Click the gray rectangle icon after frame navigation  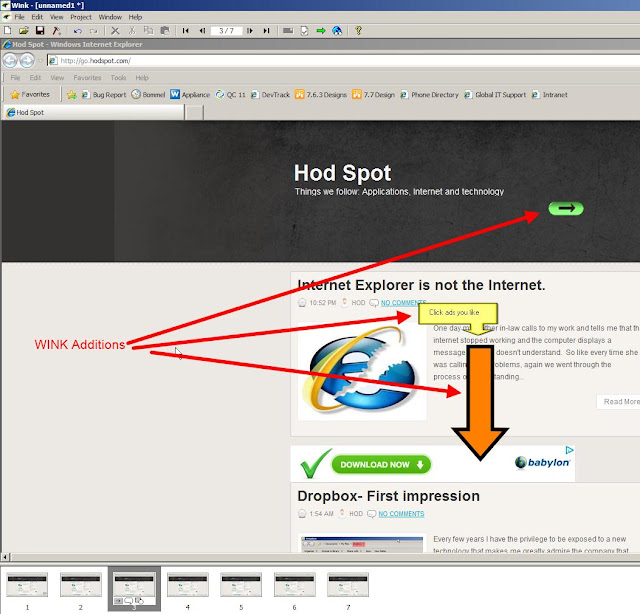click(x=288, y=31)
